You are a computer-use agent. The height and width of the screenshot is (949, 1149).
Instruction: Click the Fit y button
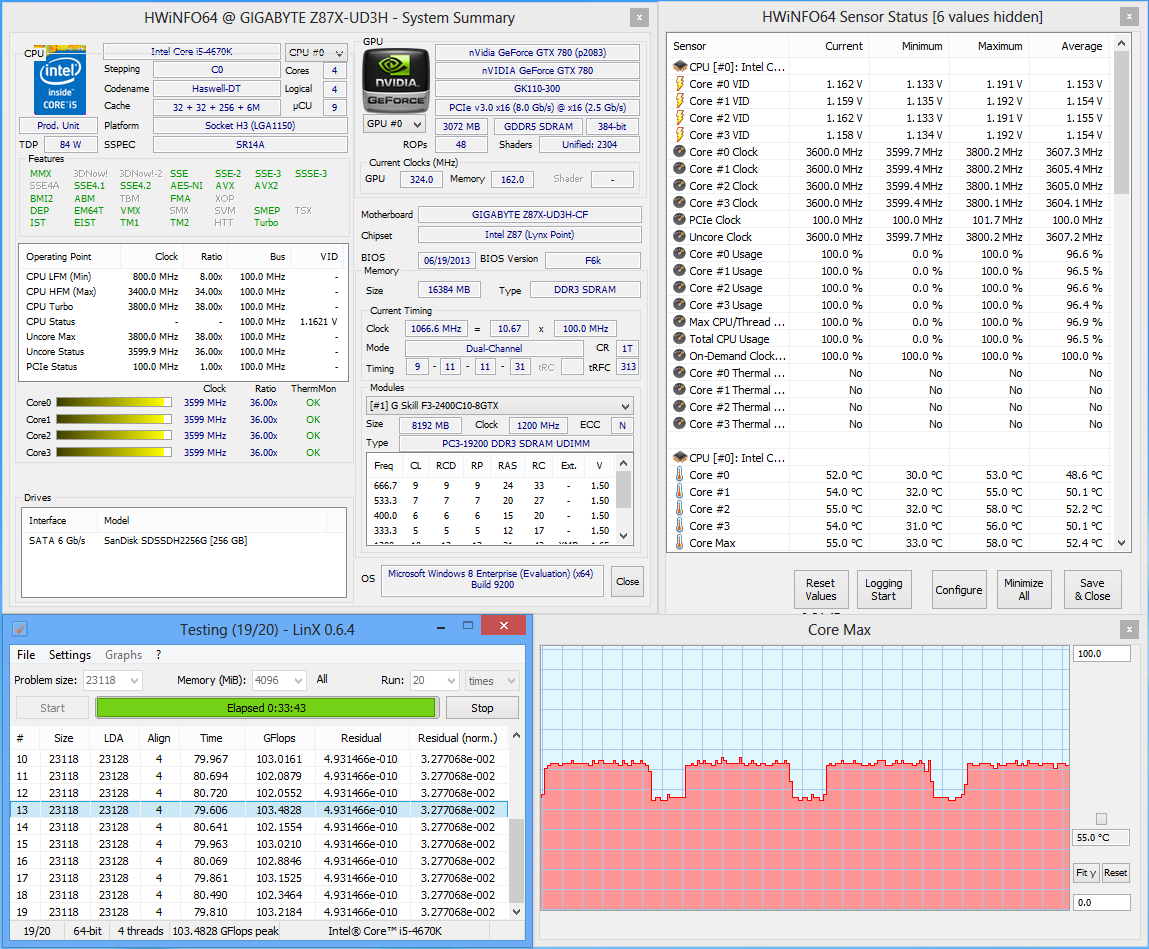tap(1086, 873)
